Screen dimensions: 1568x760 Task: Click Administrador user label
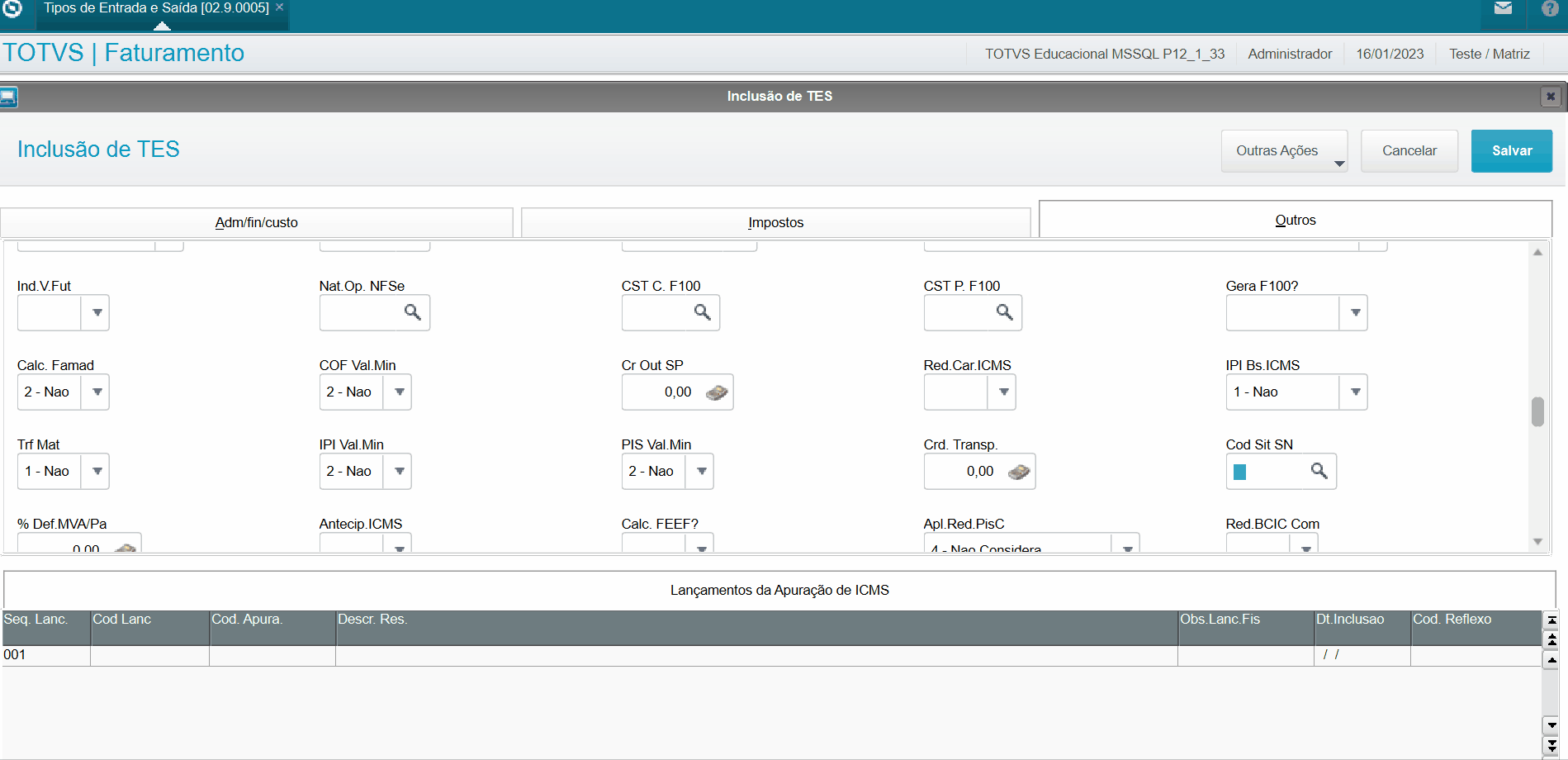point(1290,54)
